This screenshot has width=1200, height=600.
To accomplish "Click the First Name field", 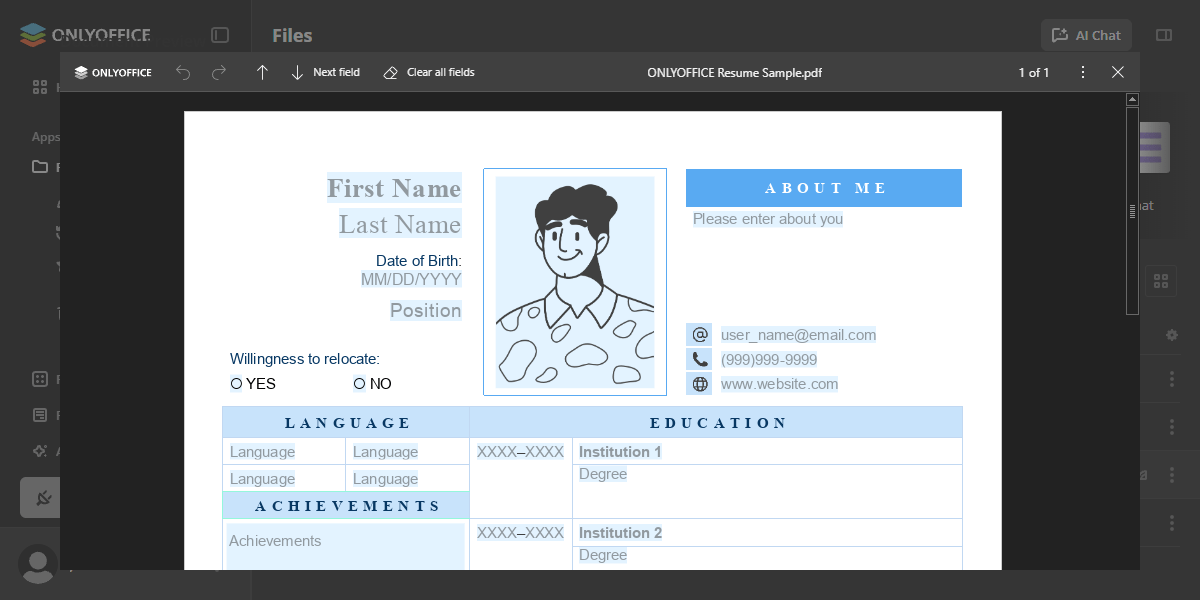I will [x=394, y=188].
